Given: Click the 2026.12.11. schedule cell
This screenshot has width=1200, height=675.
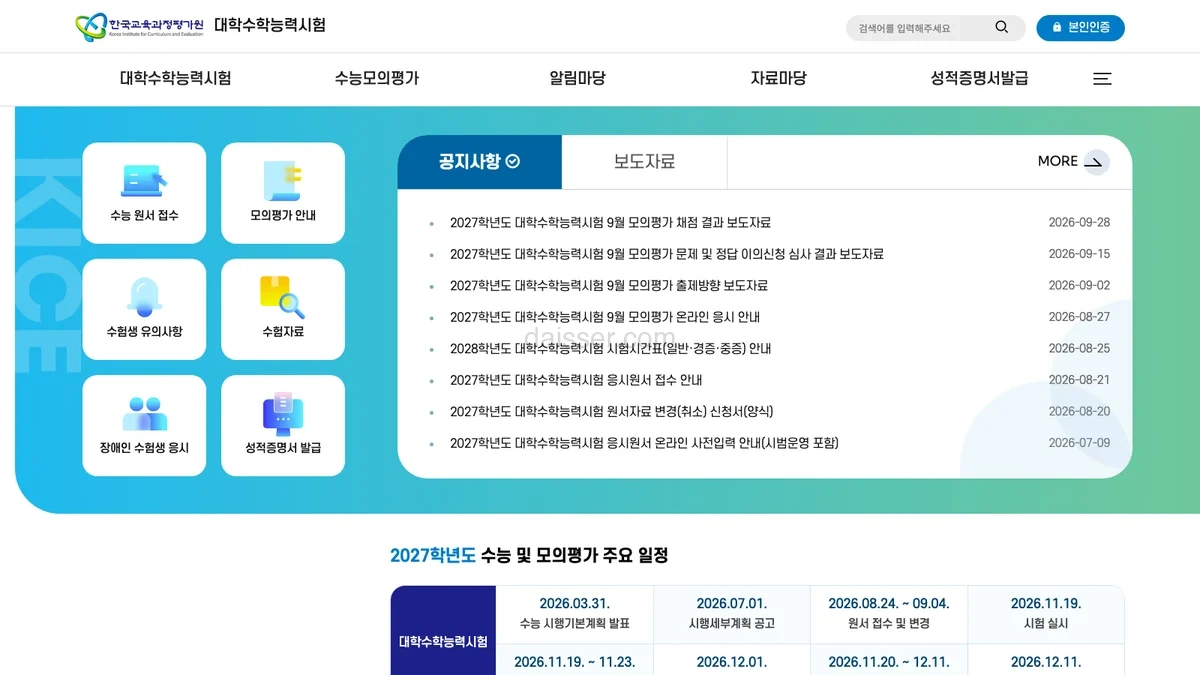Looking at the screenshot, I should coord(1046,661).
